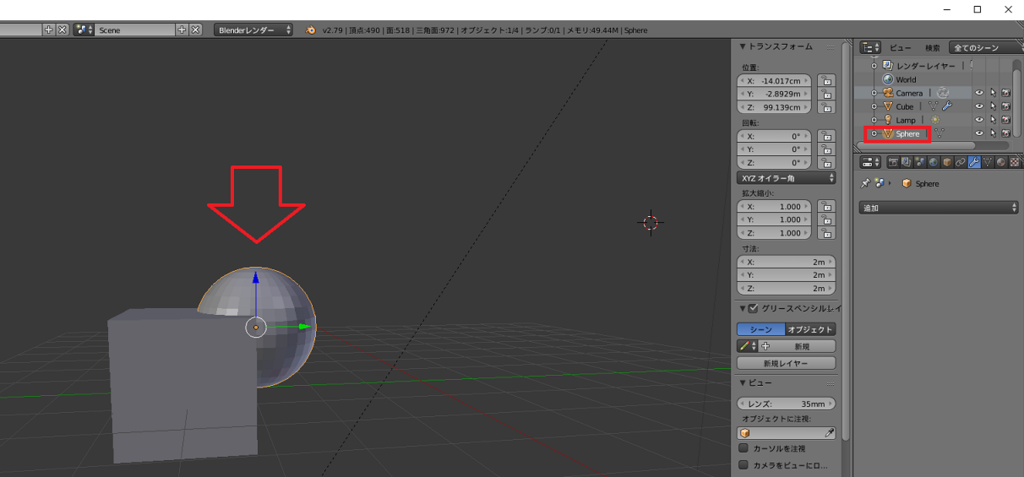
Task: Delete the Scene with the X button
Action: 193,30
